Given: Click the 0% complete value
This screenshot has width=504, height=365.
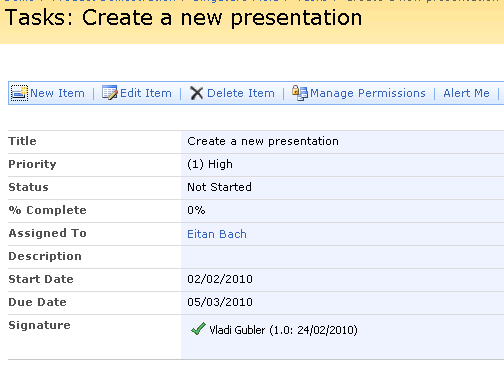Looking at the screenshot, I should [x=196, y=210].
